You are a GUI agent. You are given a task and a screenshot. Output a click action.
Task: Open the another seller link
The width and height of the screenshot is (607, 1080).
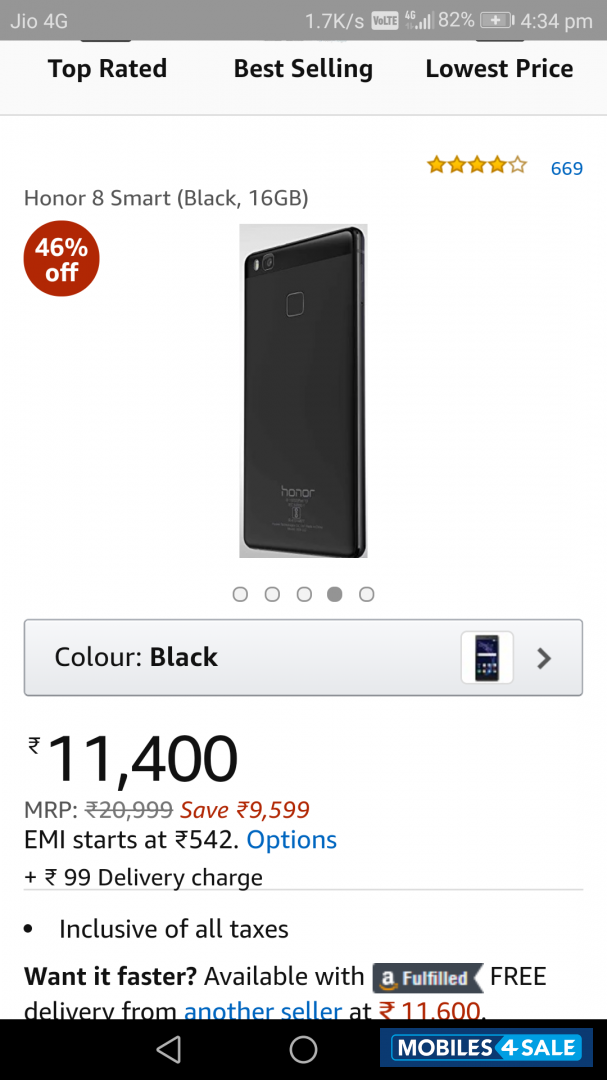click(262, 1011)
